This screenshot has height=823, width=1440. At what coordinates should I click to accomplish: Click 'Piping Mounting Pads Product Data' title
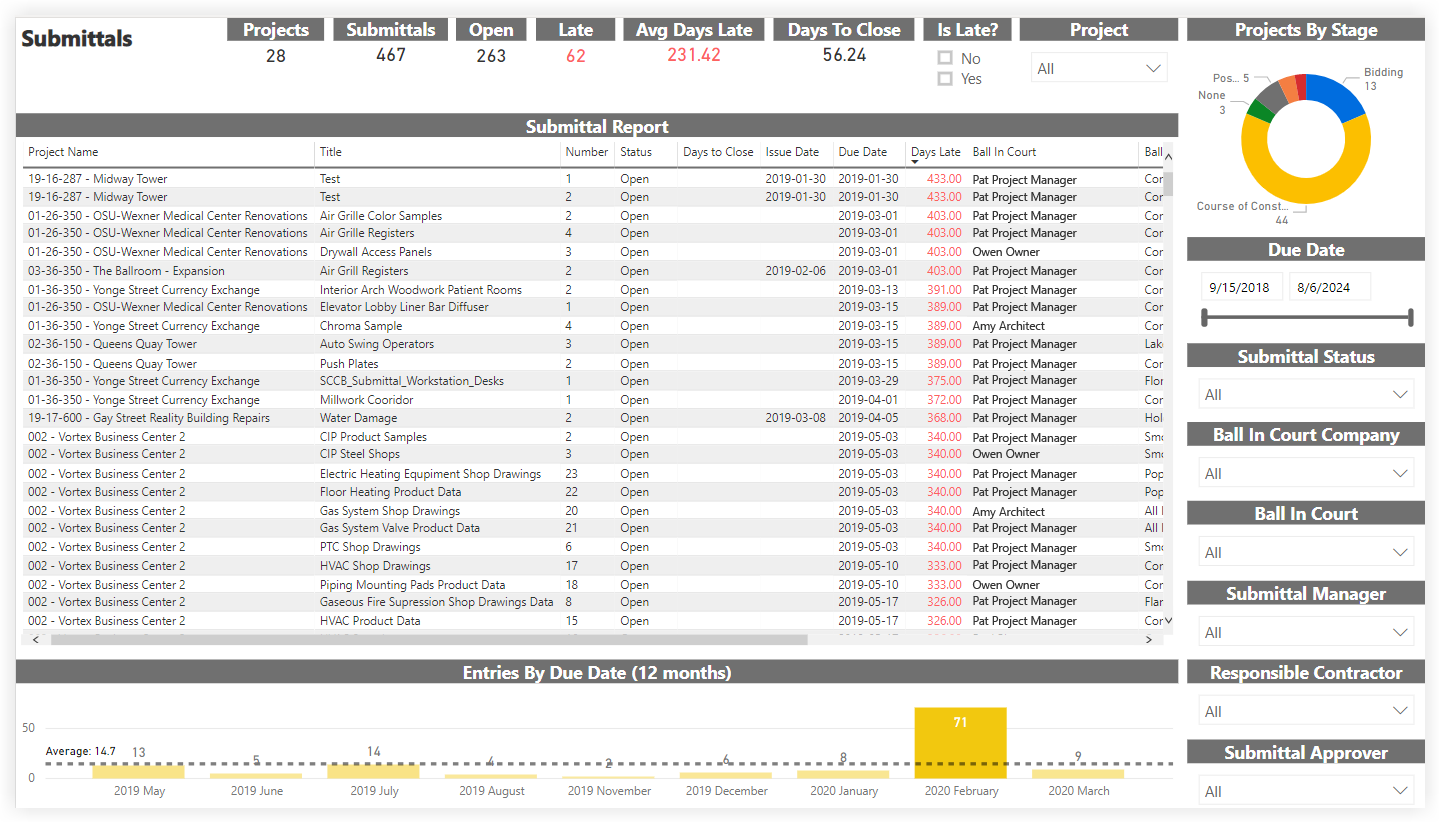point(413,584)
